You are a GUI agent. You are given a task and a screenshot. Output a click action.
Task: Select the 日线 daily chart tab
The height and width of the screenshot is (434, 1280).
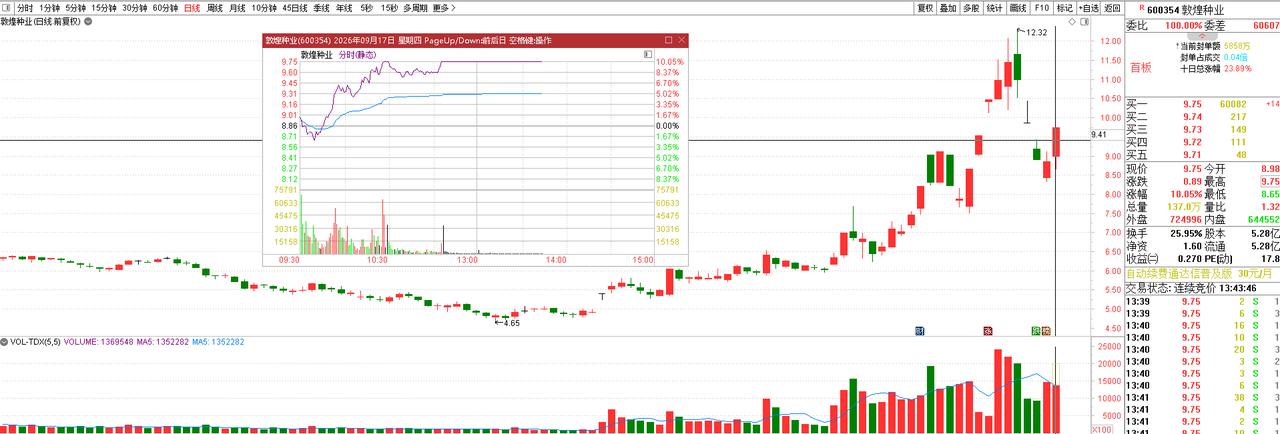[190, 7]
